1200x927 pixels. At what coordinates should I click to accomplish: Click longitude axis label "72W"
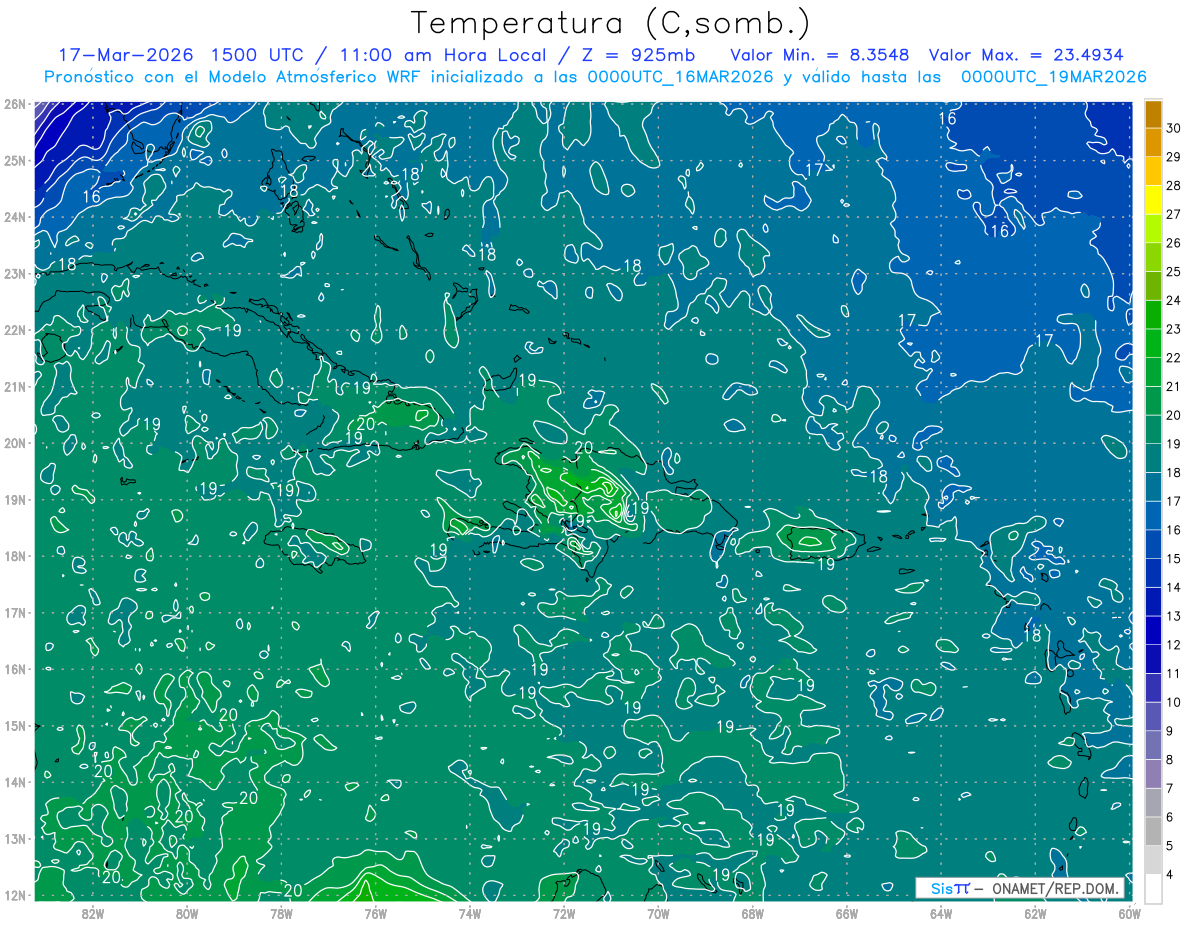564,913
